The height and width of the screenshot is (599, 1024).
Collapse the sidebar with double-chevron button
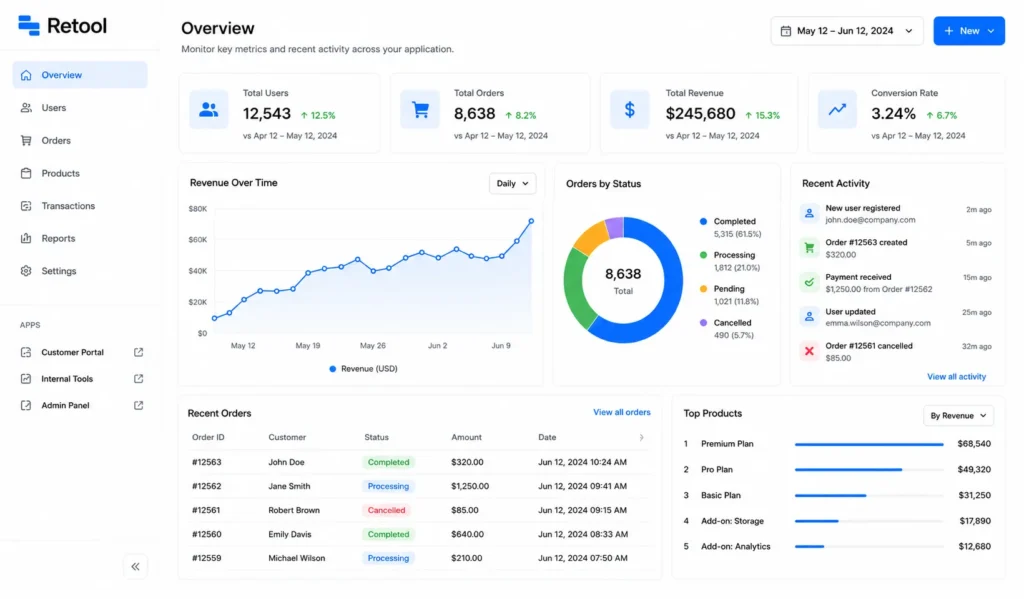click(135, 566)
